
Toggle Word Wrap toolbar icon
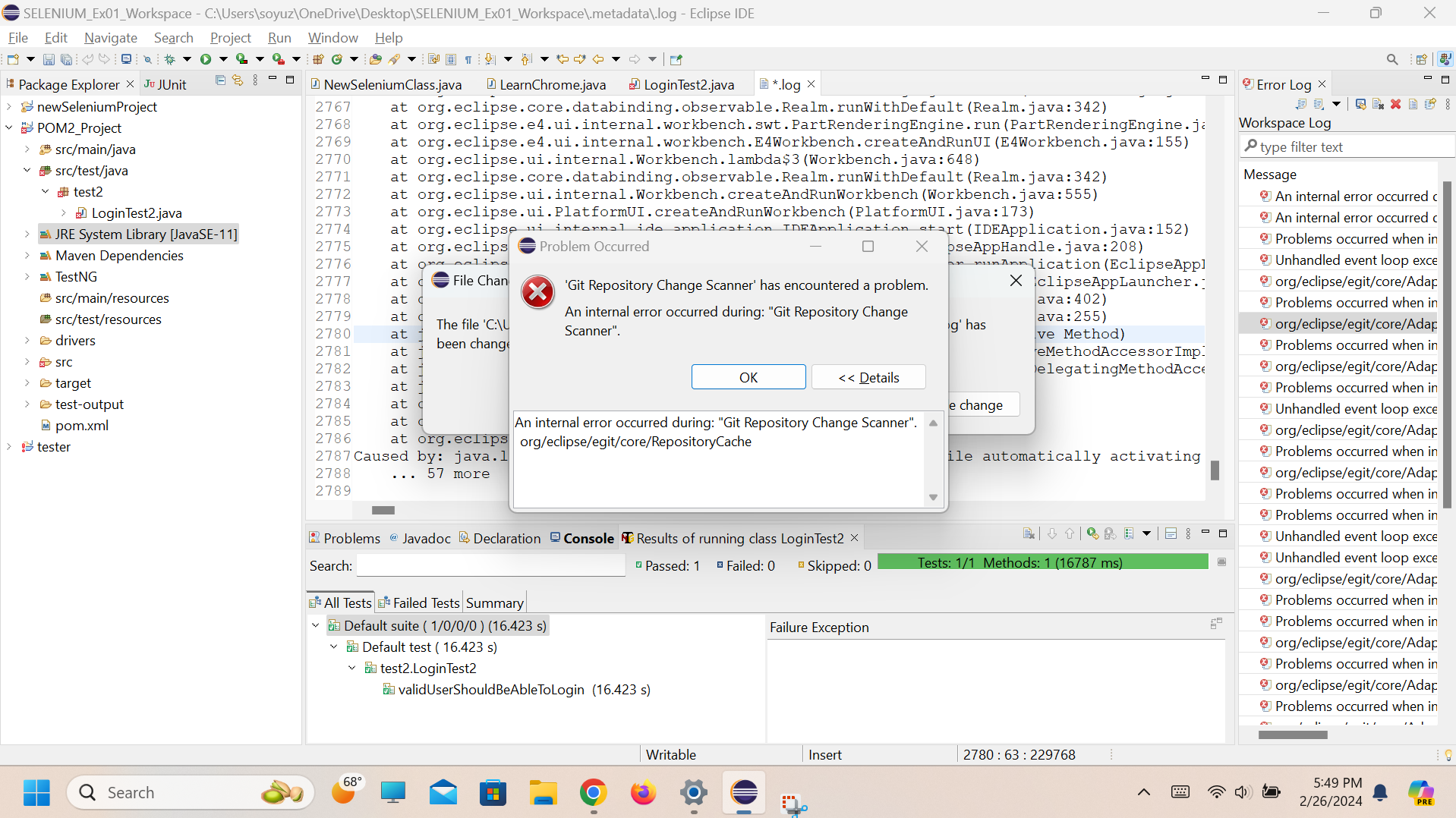point(433,59)
